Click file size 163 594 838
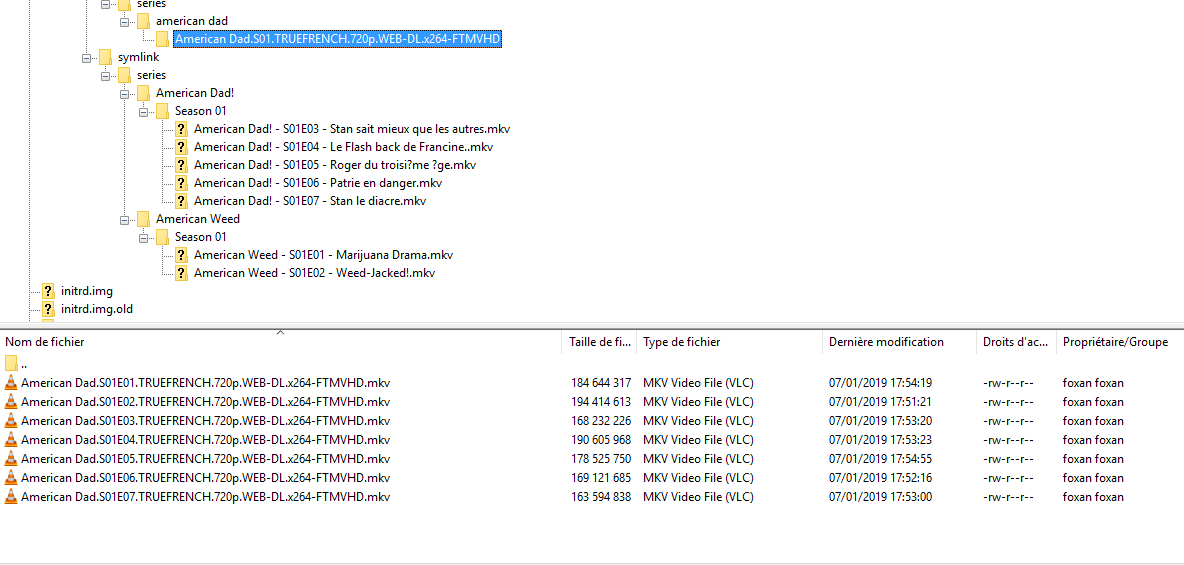Image resolution: width=1184 pixels, height=565 pixels. click(x=601, y=496)
